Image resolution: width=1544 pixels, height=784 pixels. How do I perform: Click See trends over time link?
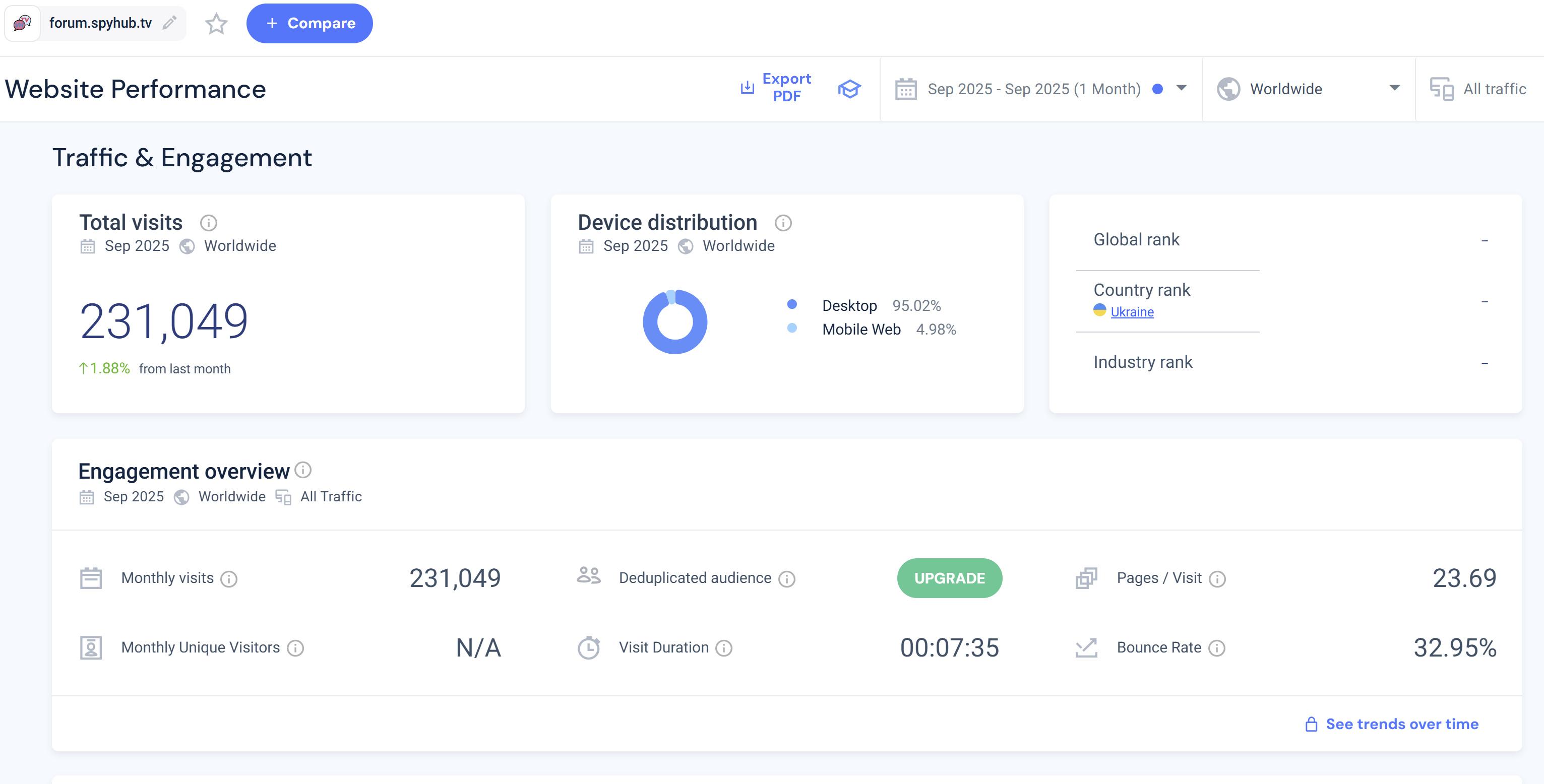pyautogui.click(x=1401, y=724)
